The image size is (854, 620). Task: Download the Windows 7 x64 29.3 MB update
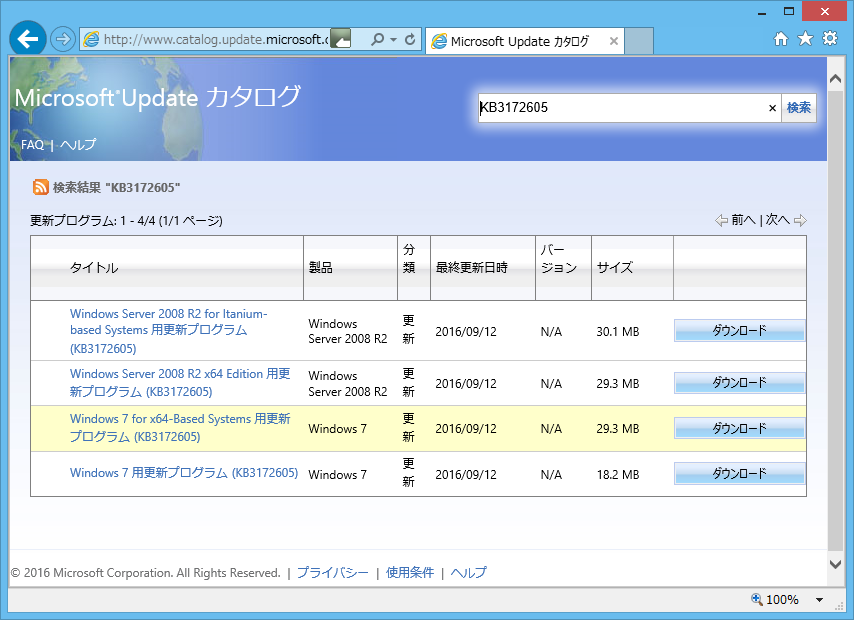click(739, 428)
